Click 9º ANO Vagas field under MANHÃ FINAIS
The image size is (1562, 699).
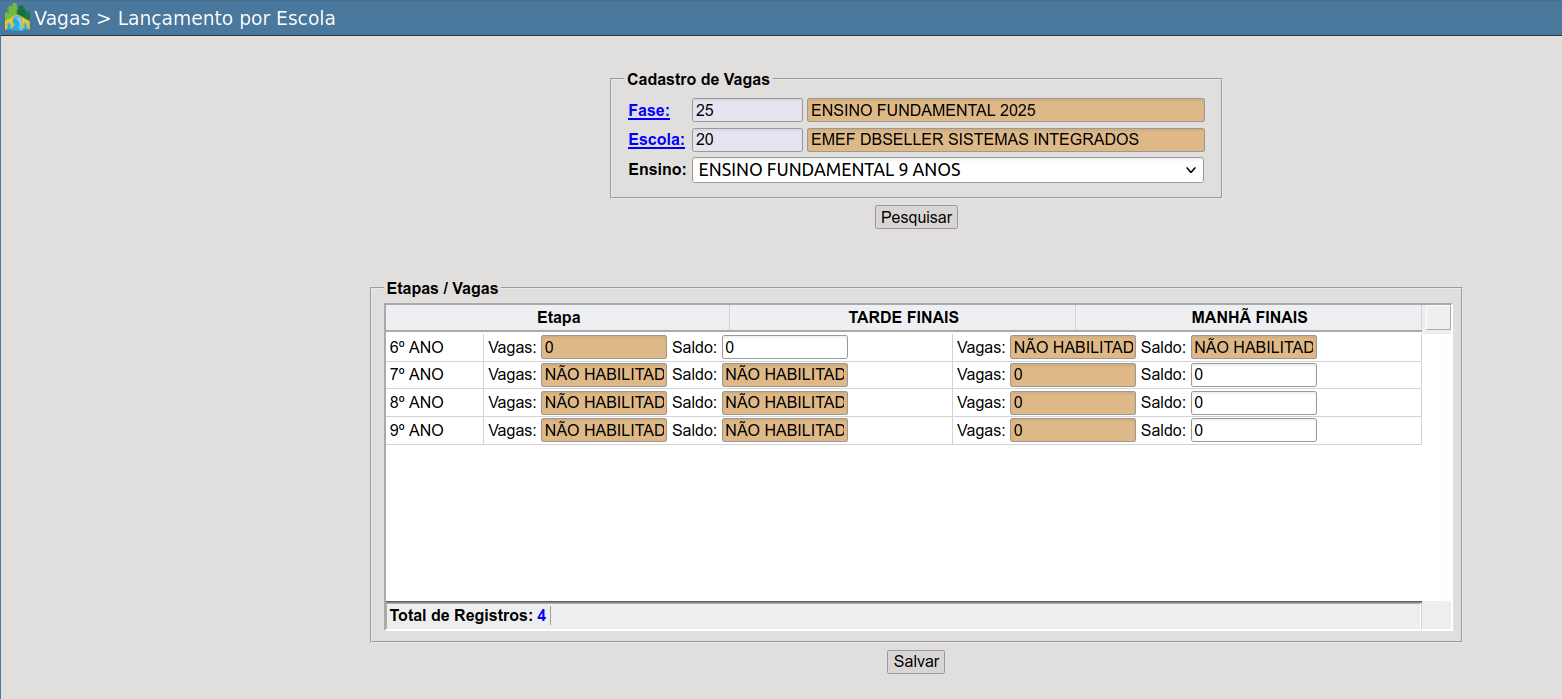[x=1072, y=430]
